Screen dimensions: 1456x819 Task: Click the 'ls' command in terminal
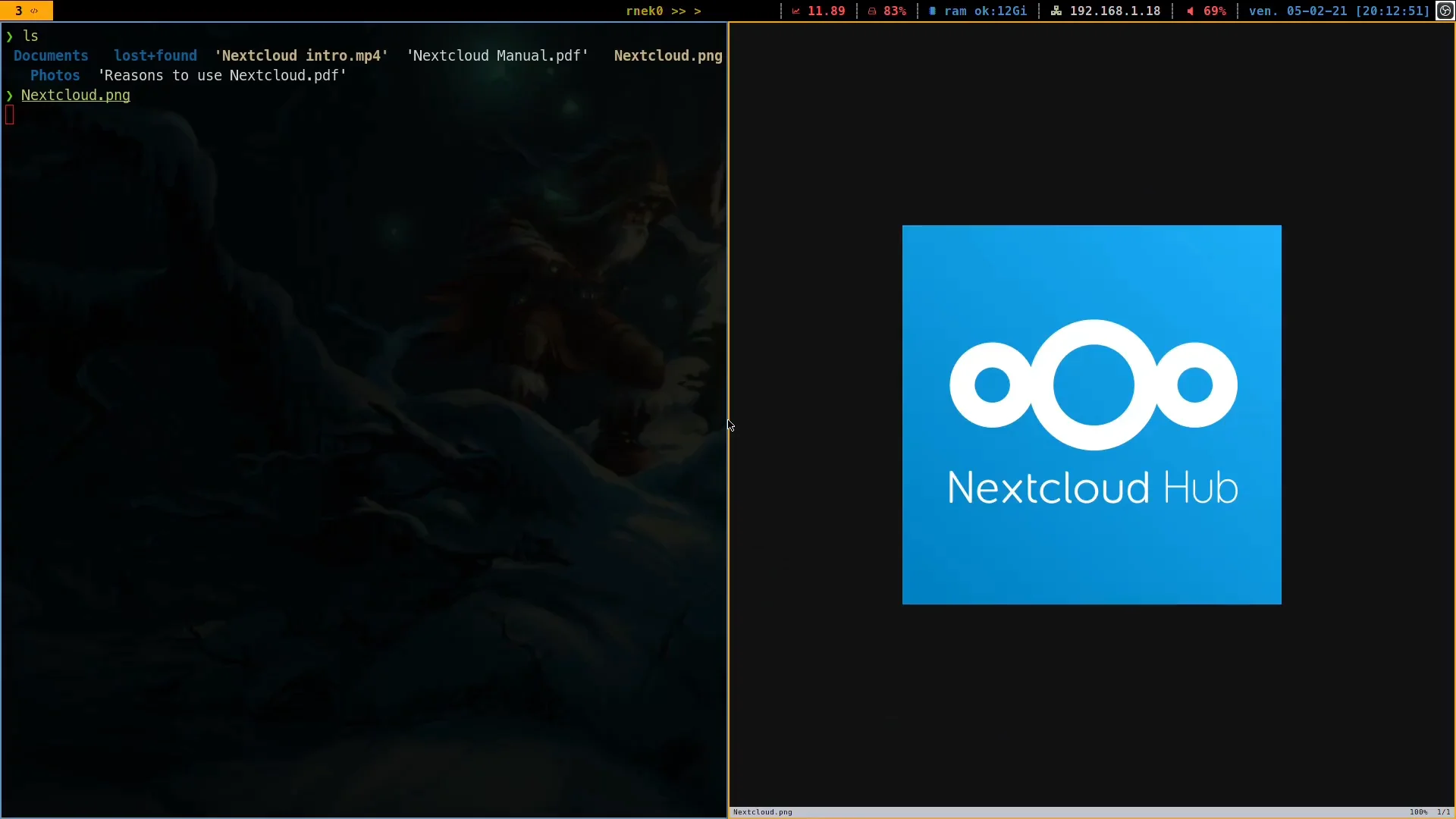coord(30,36)
